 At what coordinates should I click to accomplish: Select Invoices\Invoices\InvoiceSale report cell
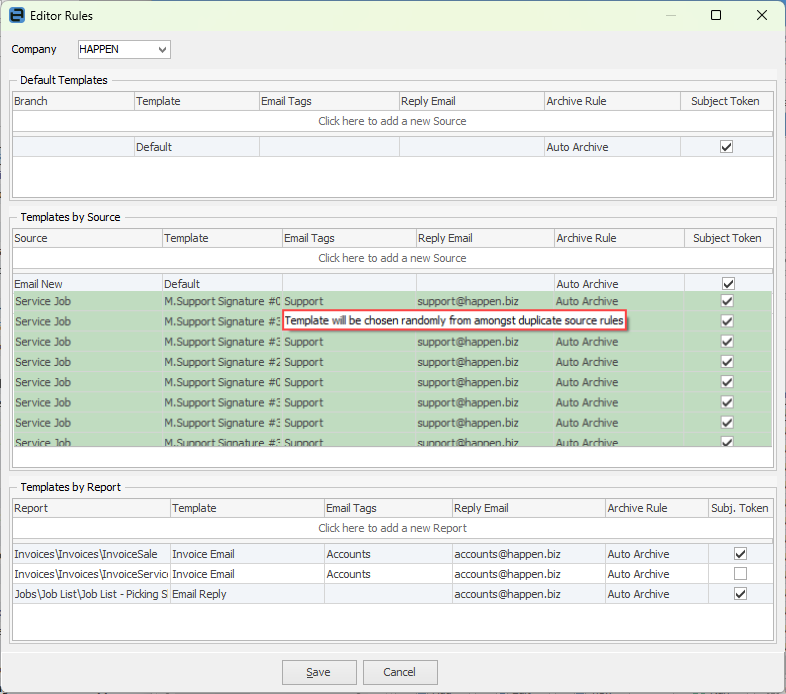point(91,554)
